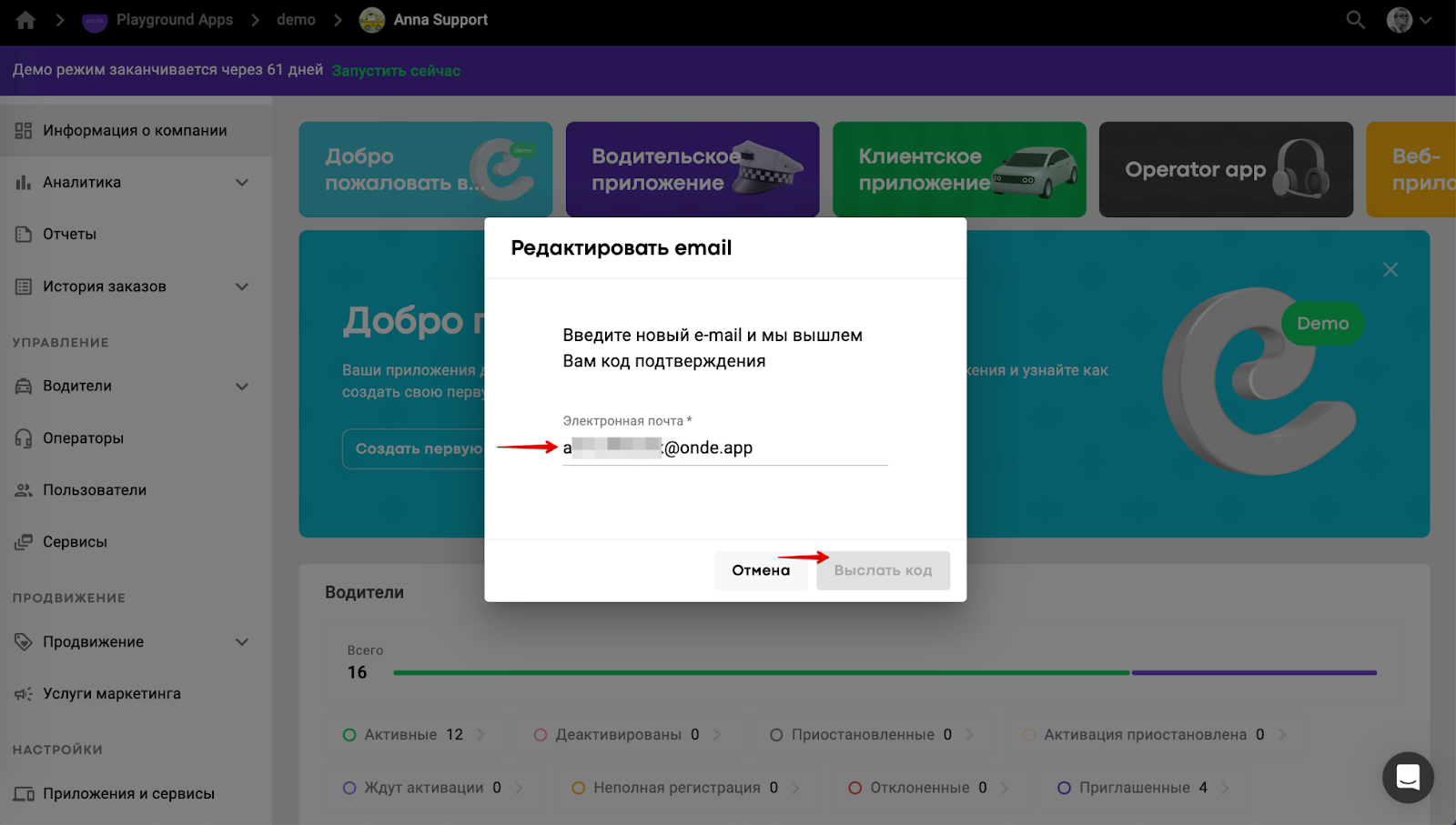Open the Приостановленные 0 drivers filter

coord(872,735)
